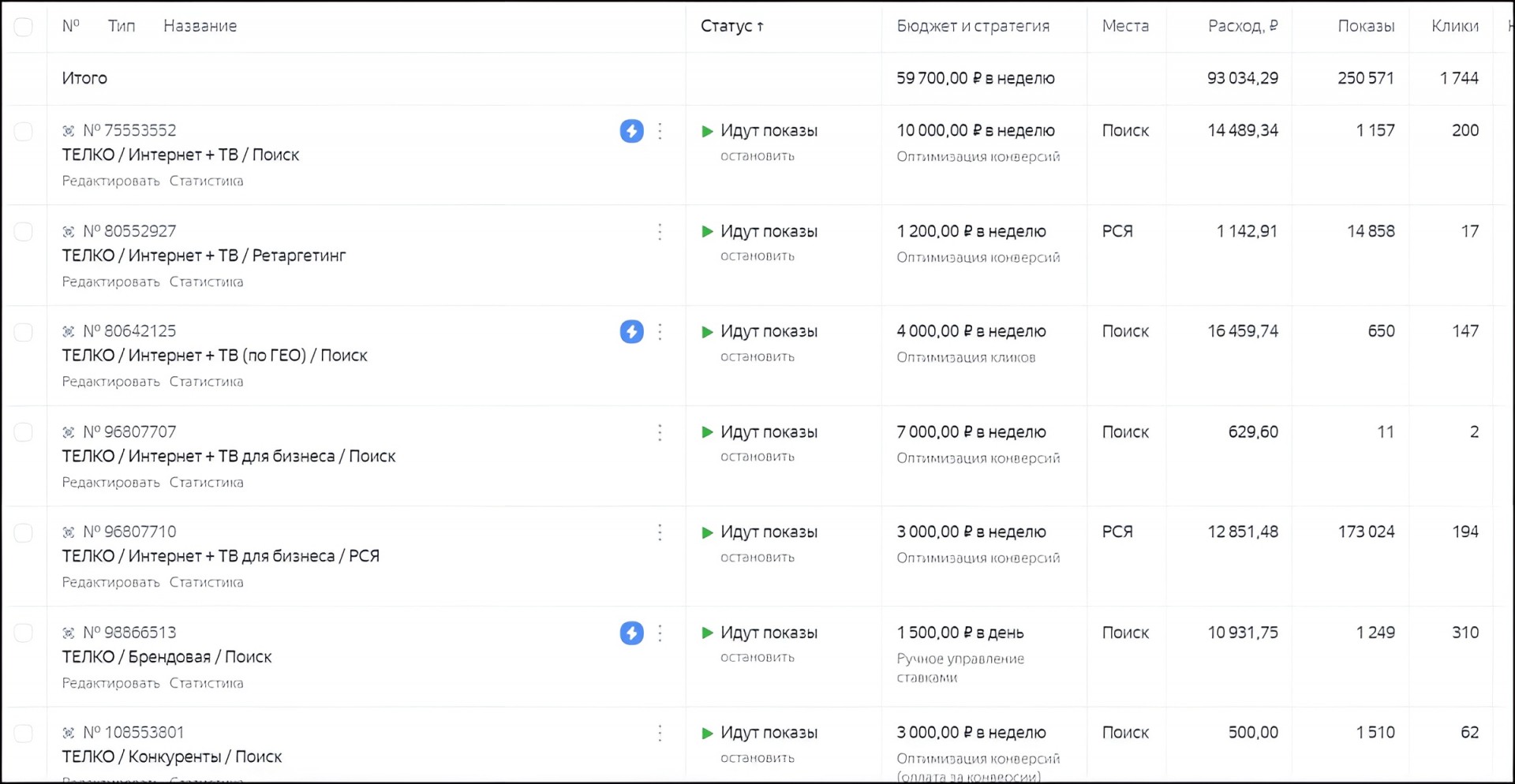Click lightning icon on Брендовая campaign

631,633
